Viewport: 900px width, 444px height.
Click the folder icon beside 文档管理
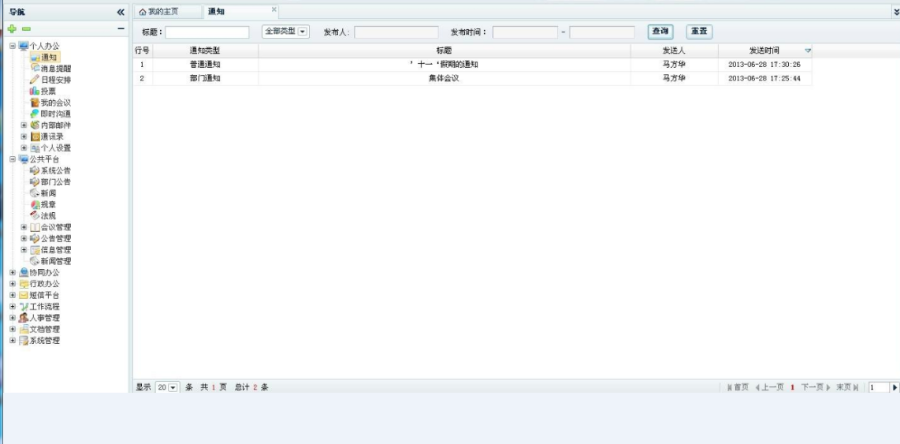(24, 329)
